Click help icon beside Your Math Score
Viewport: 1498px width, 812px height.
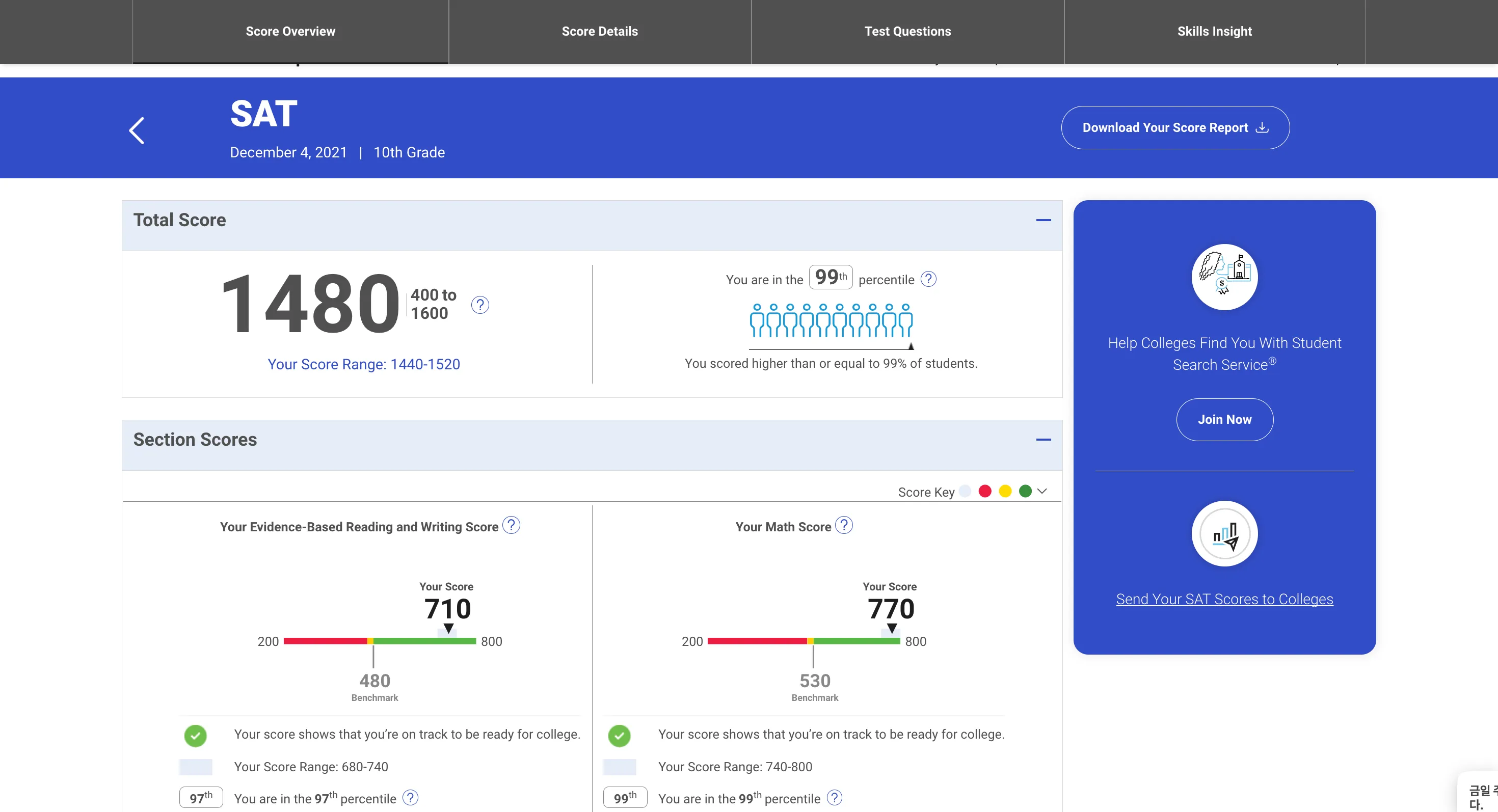pos(844,525)
